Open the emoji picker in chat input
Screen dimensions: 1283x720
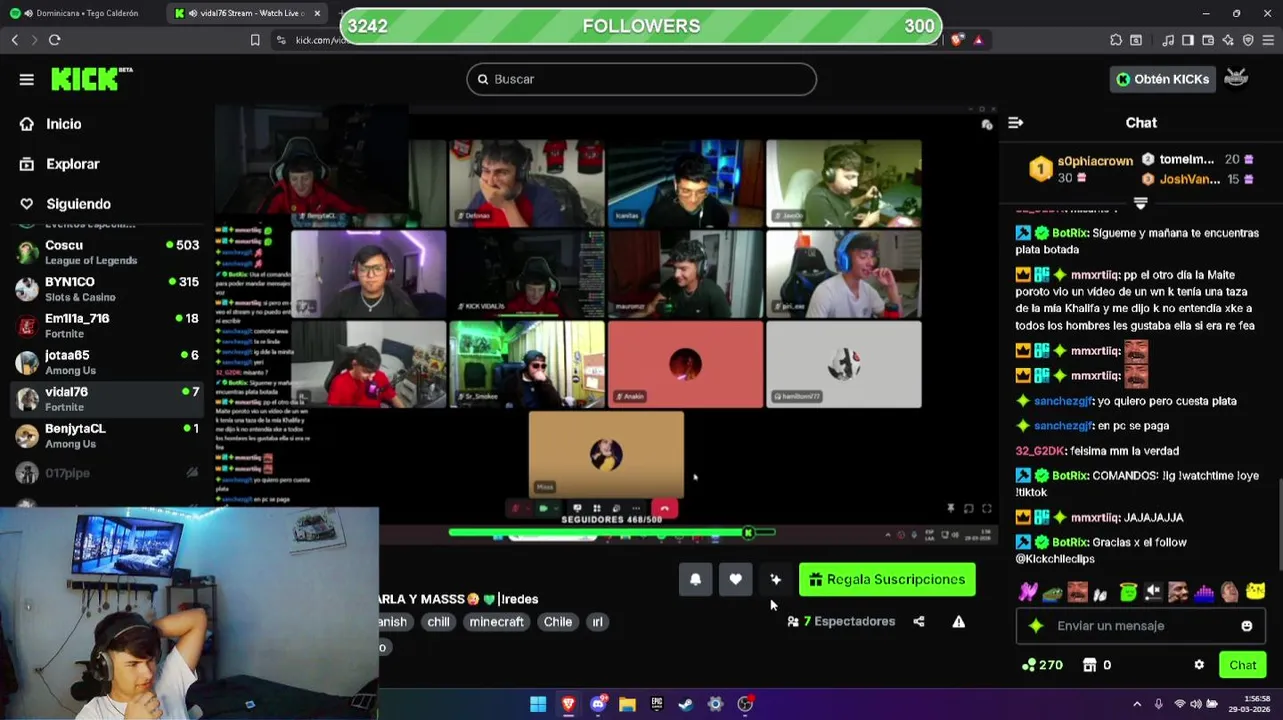tap(1246, 626)
